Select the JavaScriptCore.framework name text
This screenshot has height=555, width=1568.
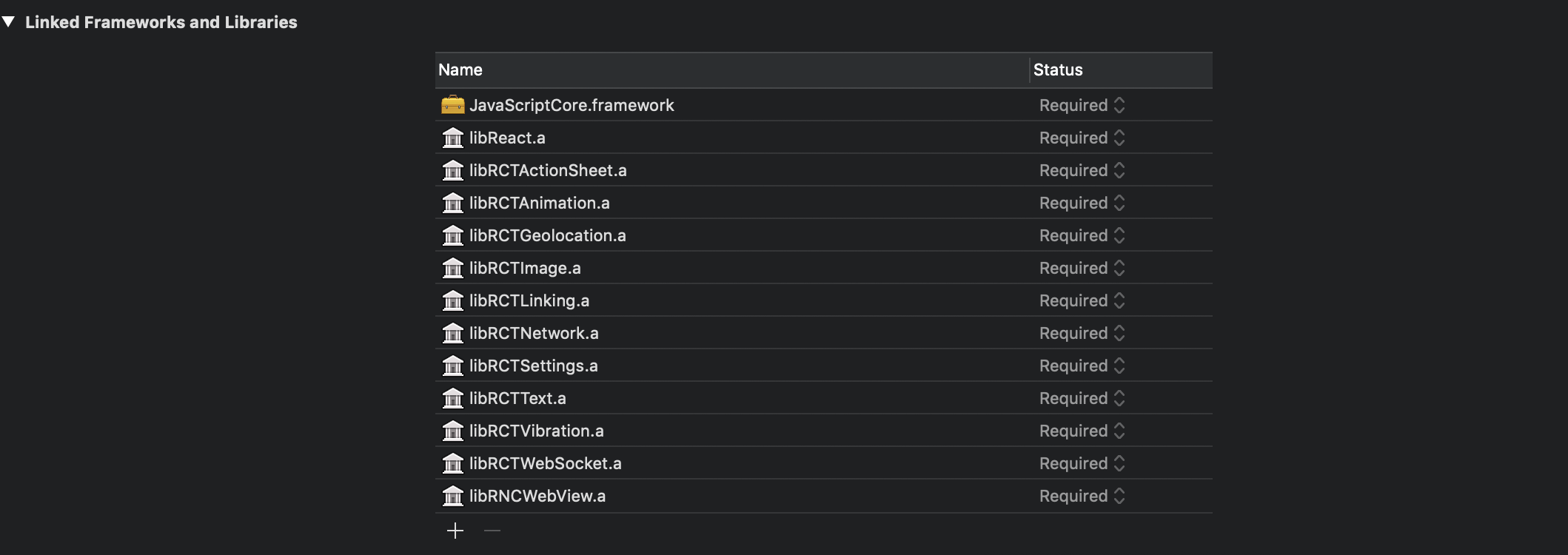[x=572, y=105]
